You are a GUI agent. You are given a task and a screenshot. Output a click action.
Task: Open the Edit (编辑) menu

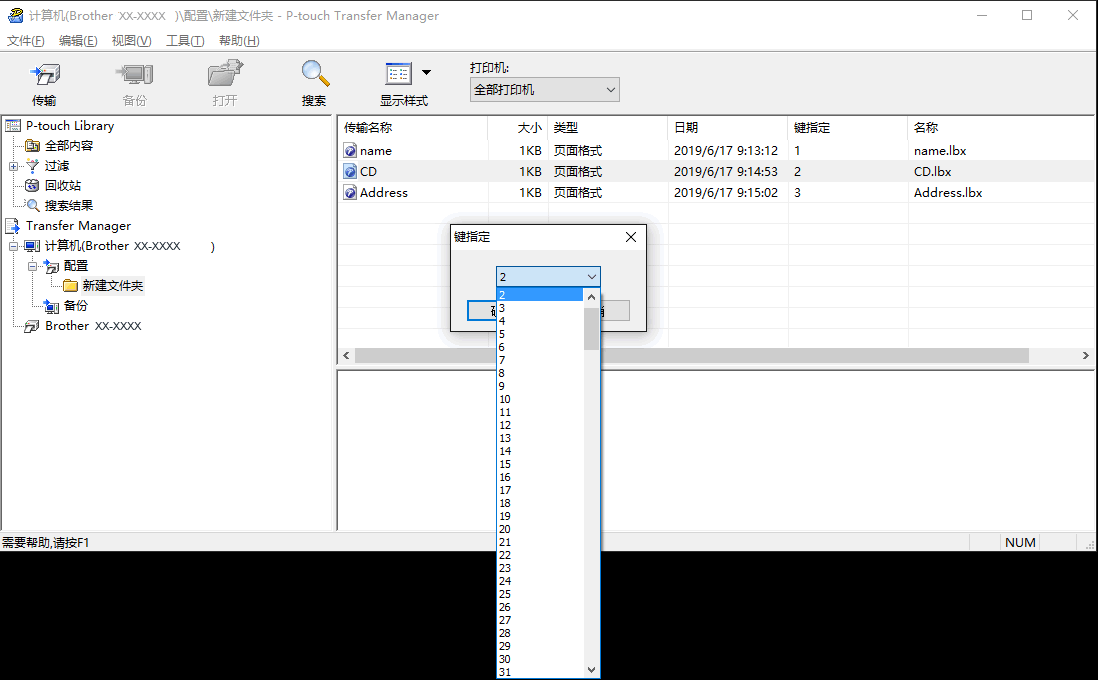point(78,41)
